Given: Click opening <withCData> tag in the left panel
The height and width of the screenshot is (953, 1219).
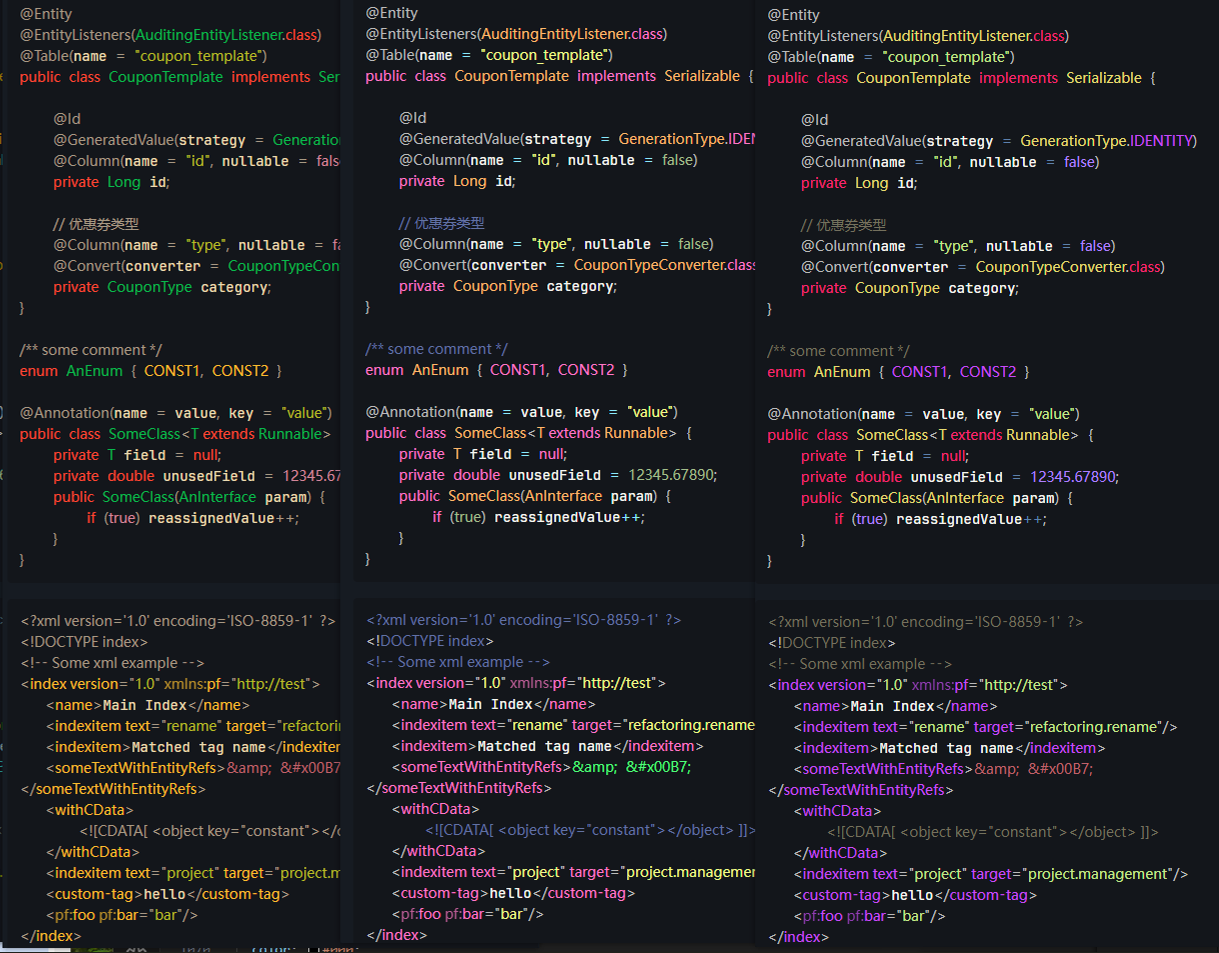Looking at the screenshot, I should click(x=89, y=810).
